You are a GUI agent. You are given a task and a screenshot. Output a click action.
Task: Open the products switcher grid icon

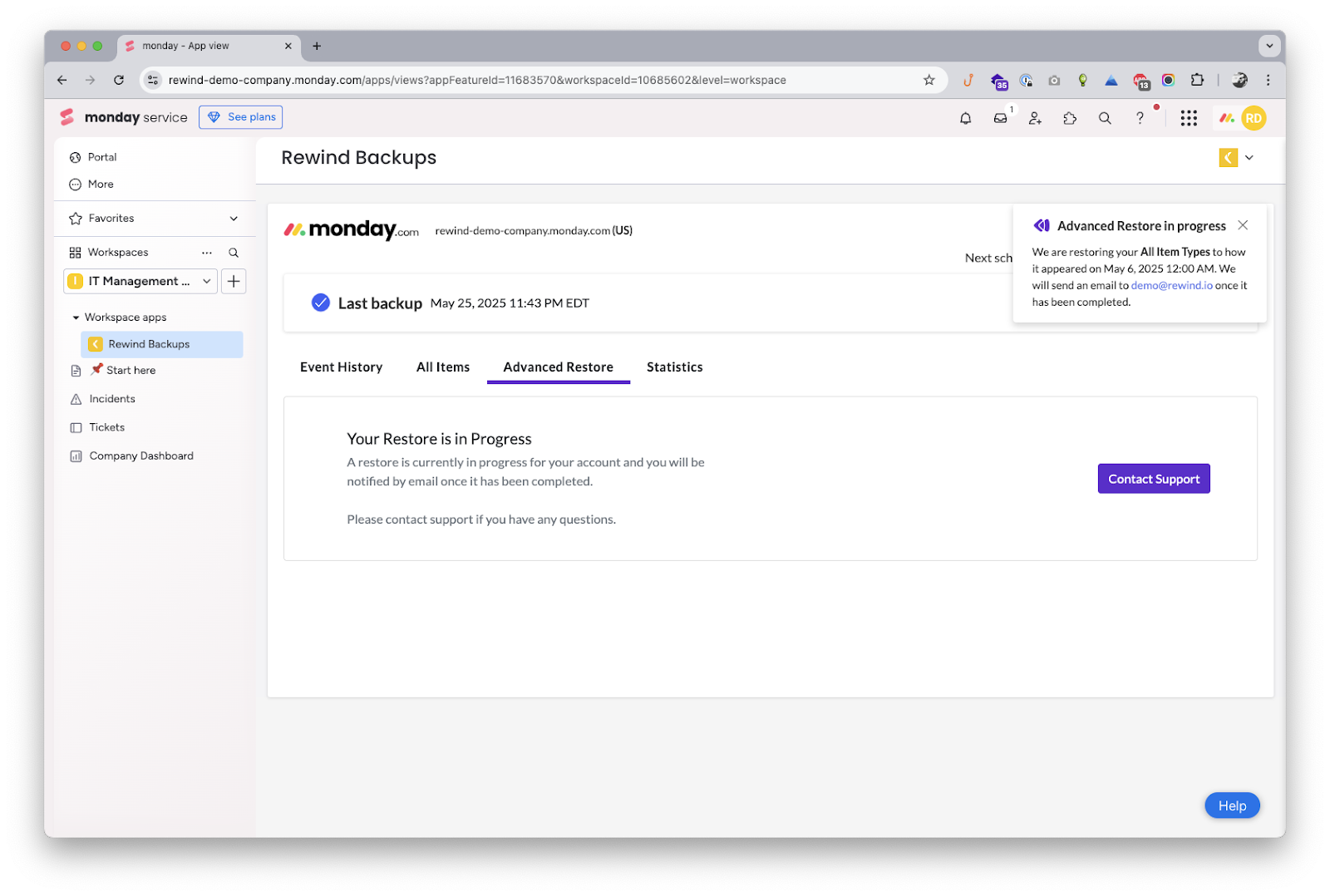click(1189, 118)
